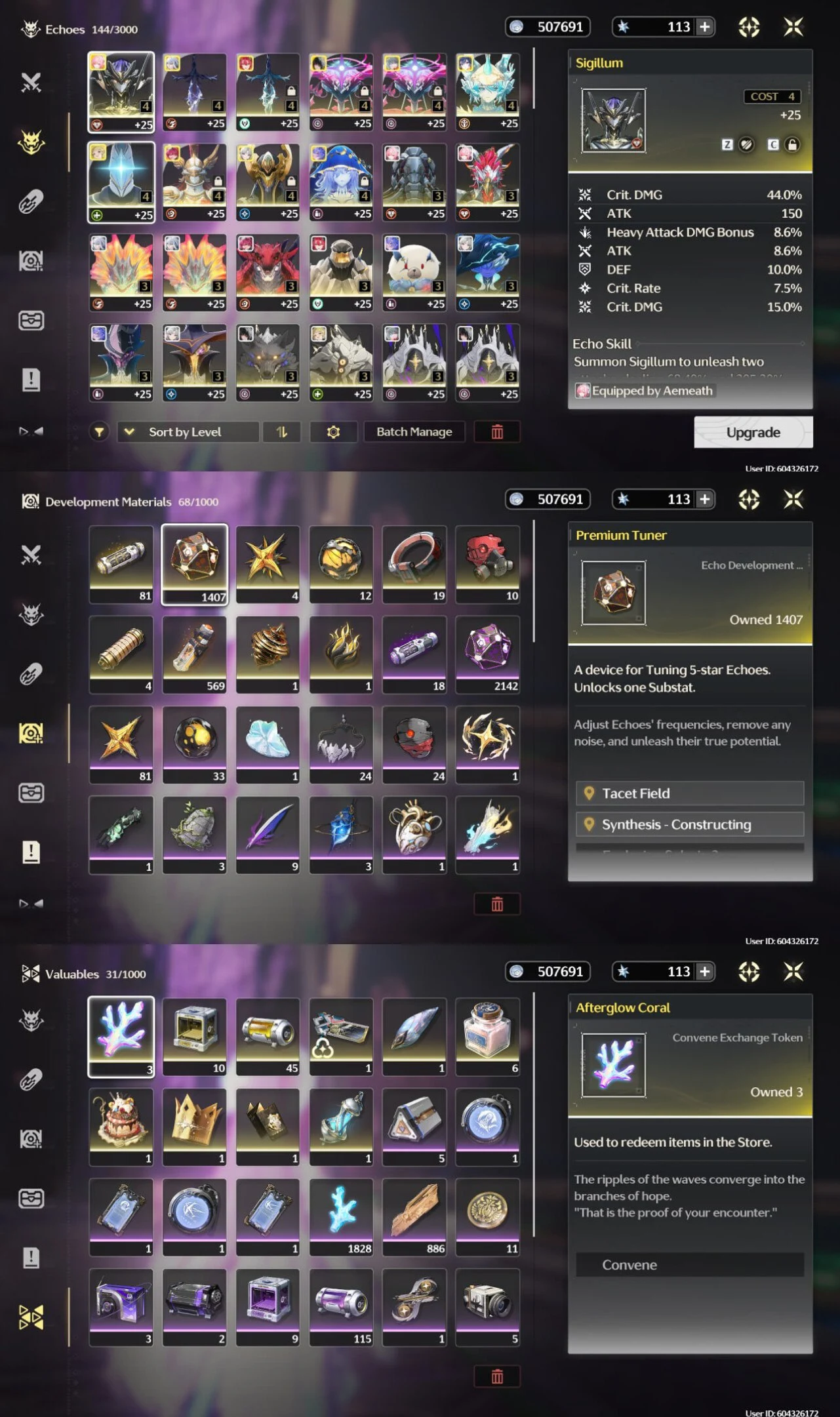Expand the Tacet Field source entry

pos(690,793)
